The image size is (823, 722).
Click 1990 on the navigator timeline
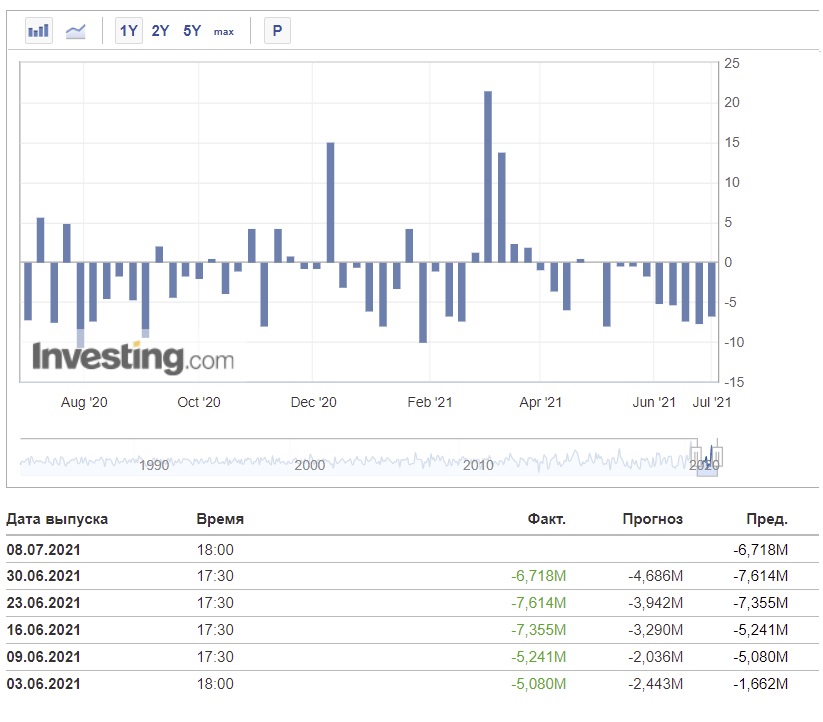pyautogui.click(x=154, y=465)
